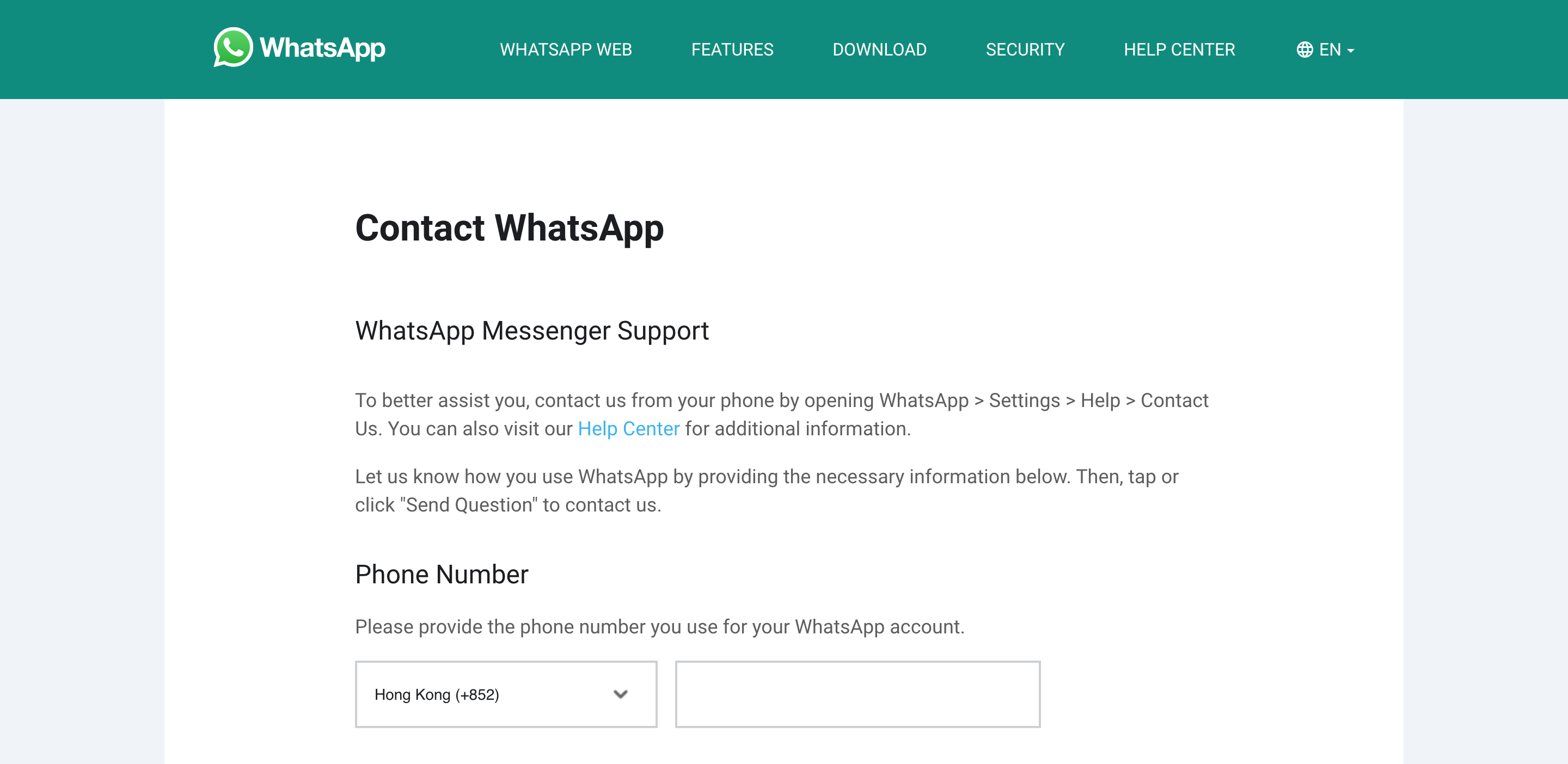Click the country code chevron arrow
The width and height of the screenshot is (1568, 764).
click(621, 694)
